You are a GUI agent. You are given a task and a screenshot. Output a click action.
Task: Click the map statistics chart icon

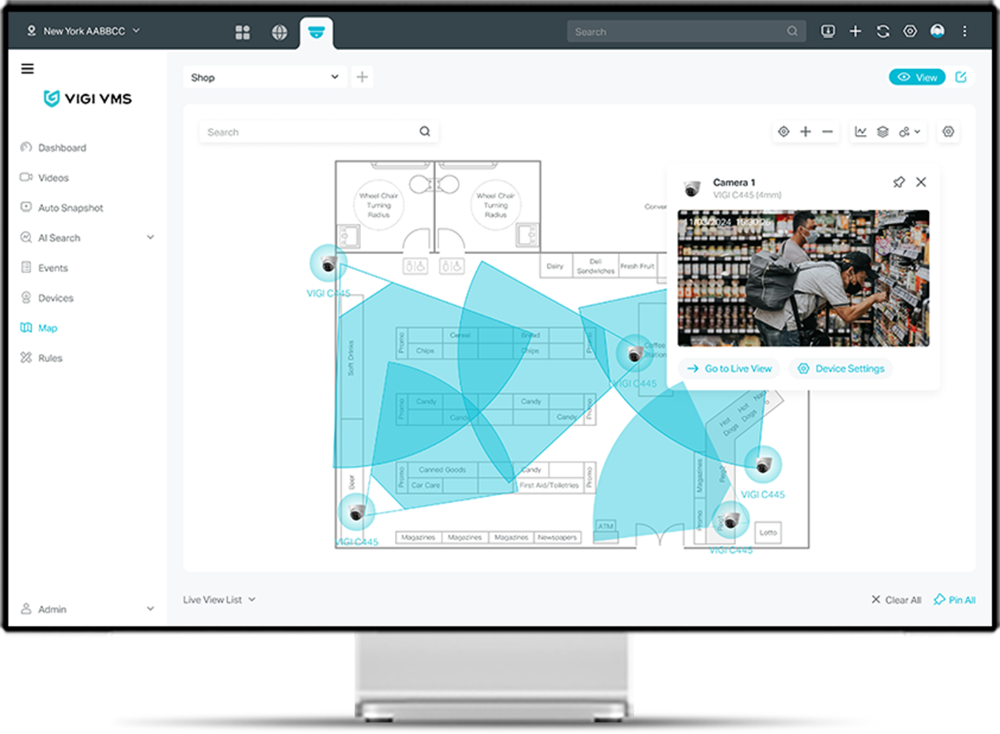point(860,132)
